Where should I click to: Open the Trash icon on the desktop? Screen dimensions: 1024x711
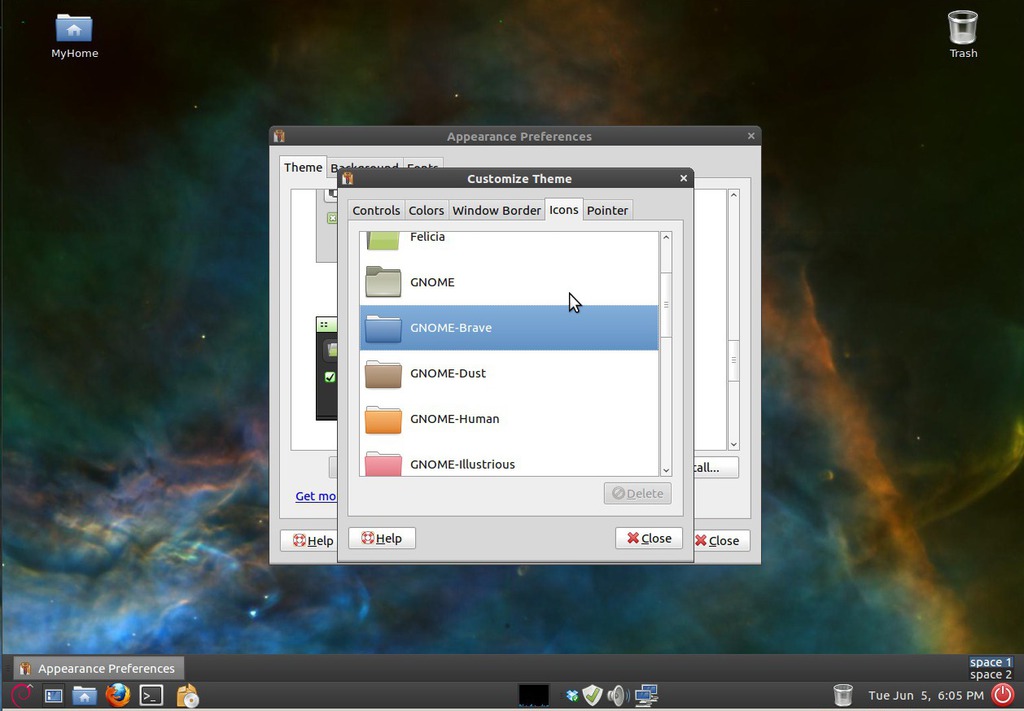point(963,27)
